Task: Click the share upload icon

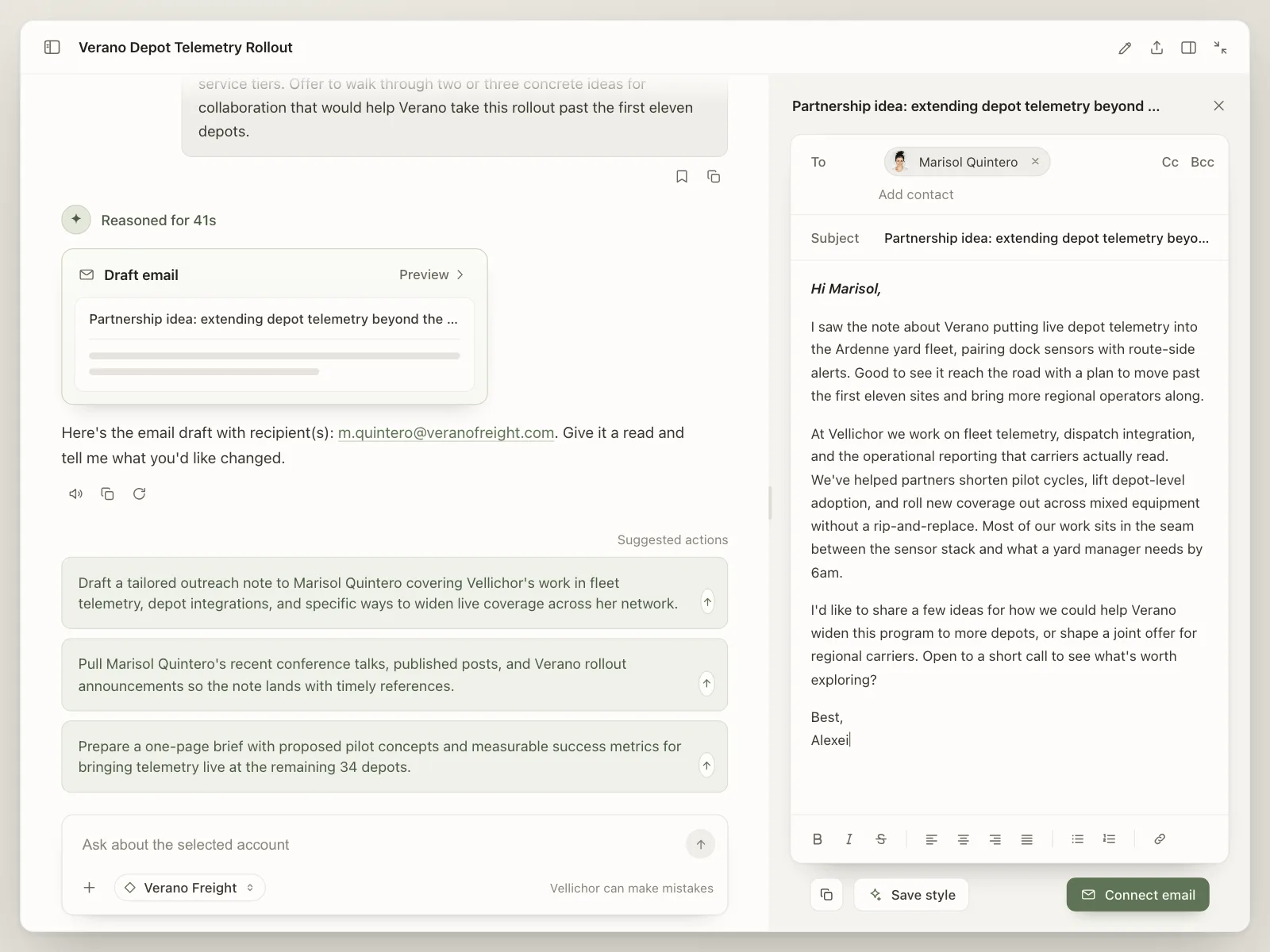Action: point(1156,48)
